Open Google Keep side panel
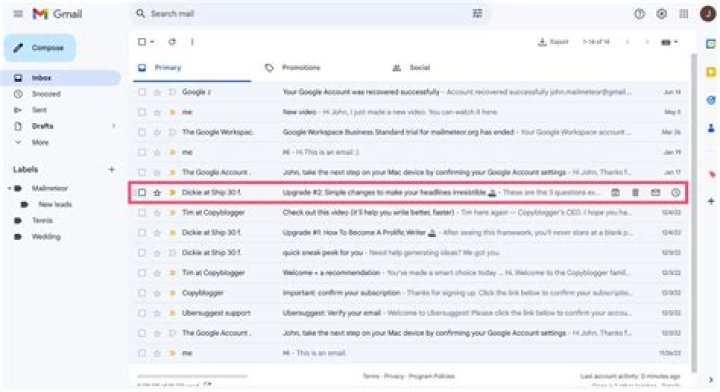The width and height of the screenshot is (720, 392). tap(711, 72)
